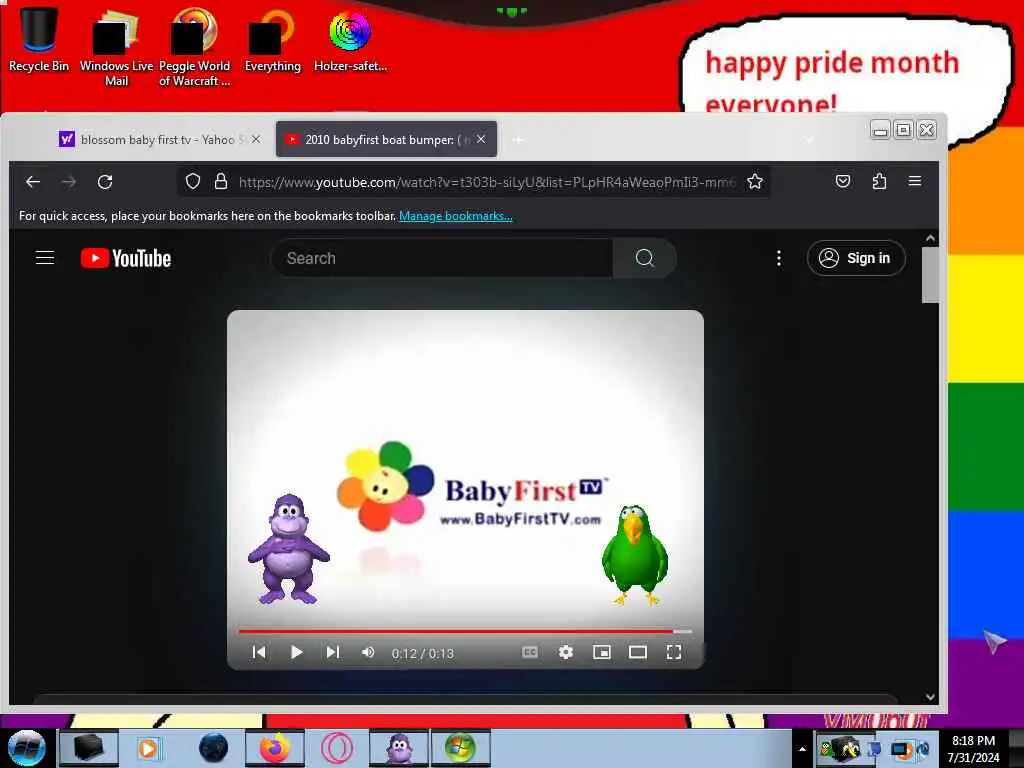1024x768 pixels.
Task: Open Peggle World of Warcraft shortcut
Action: tap(194, 47)
